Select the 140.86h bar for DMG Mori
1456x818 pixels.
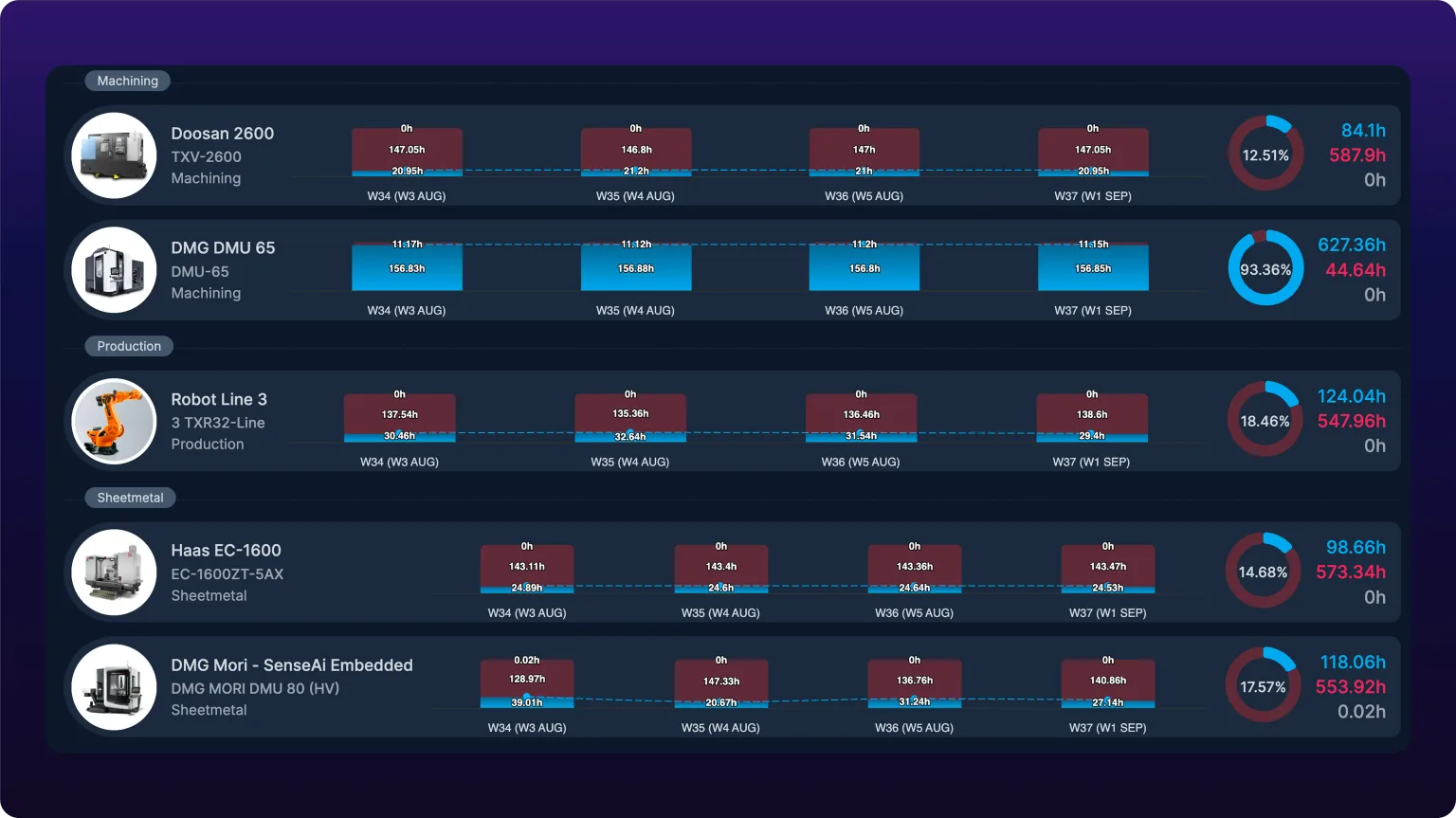pyautogui.click(x=1108, y=681)
